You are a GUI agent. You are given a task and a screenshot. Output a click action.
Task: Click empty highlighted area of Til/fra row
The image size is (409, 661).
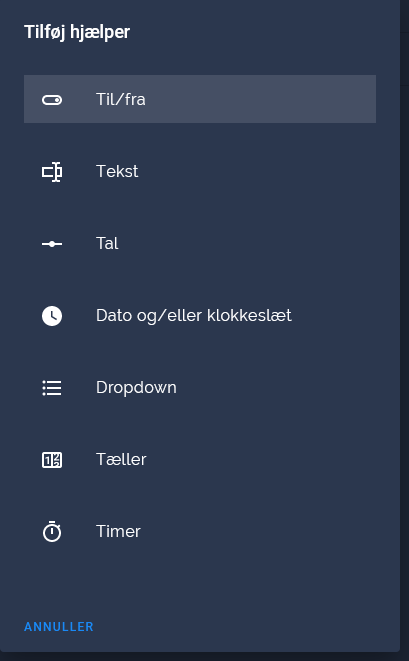pyautogui.click(x=261, y=99)
